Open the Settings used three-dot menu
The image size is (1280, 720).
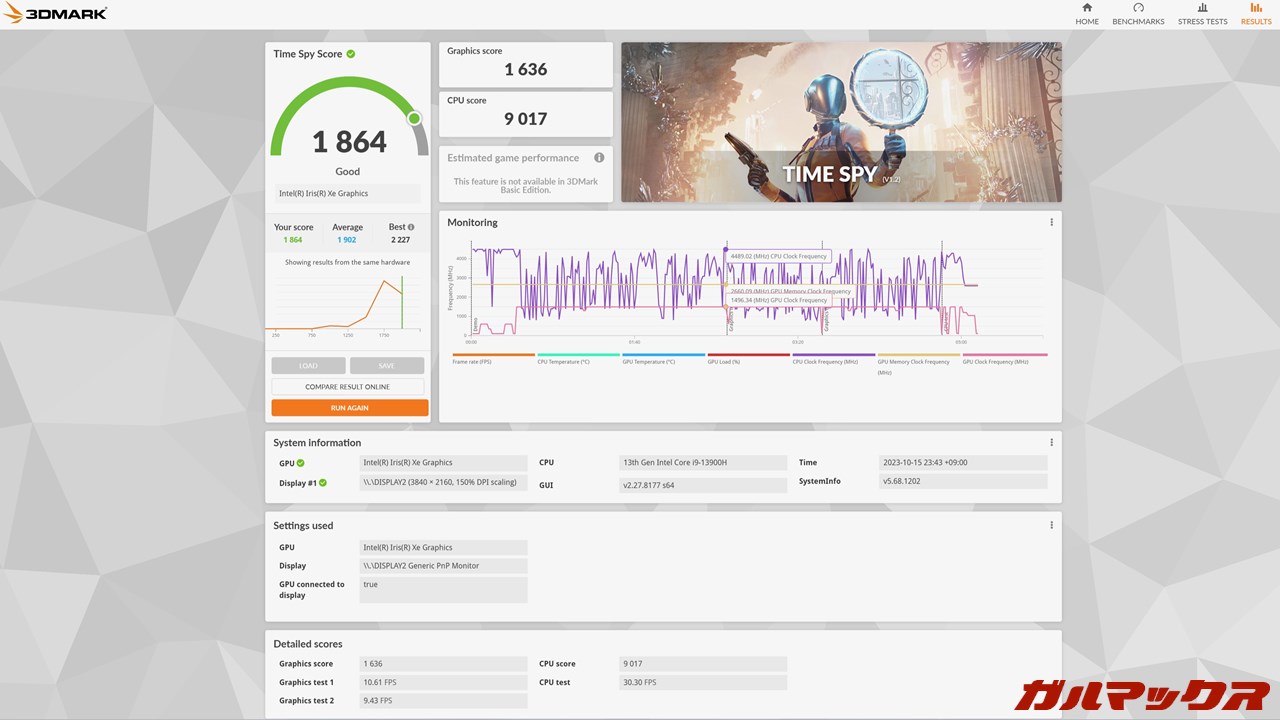point(1051,526)
